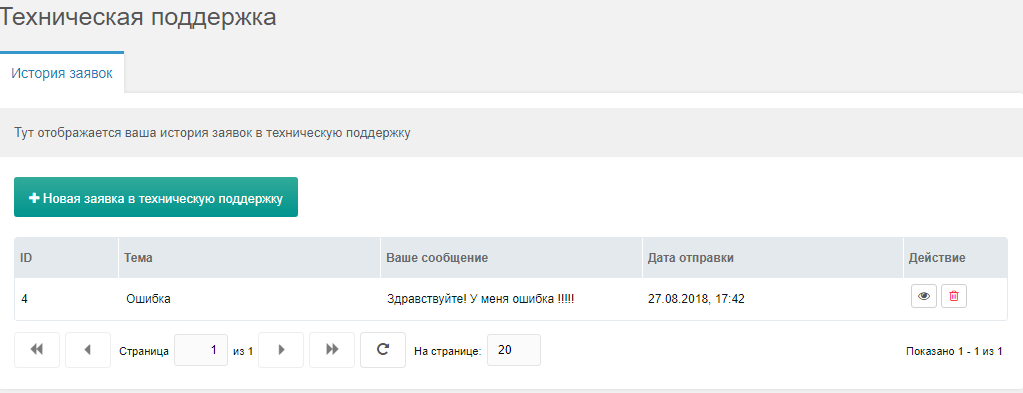The image size is (1023, 393).
Task: Click the rows-per-page field showing 20
Action: (x=513, y=350)
